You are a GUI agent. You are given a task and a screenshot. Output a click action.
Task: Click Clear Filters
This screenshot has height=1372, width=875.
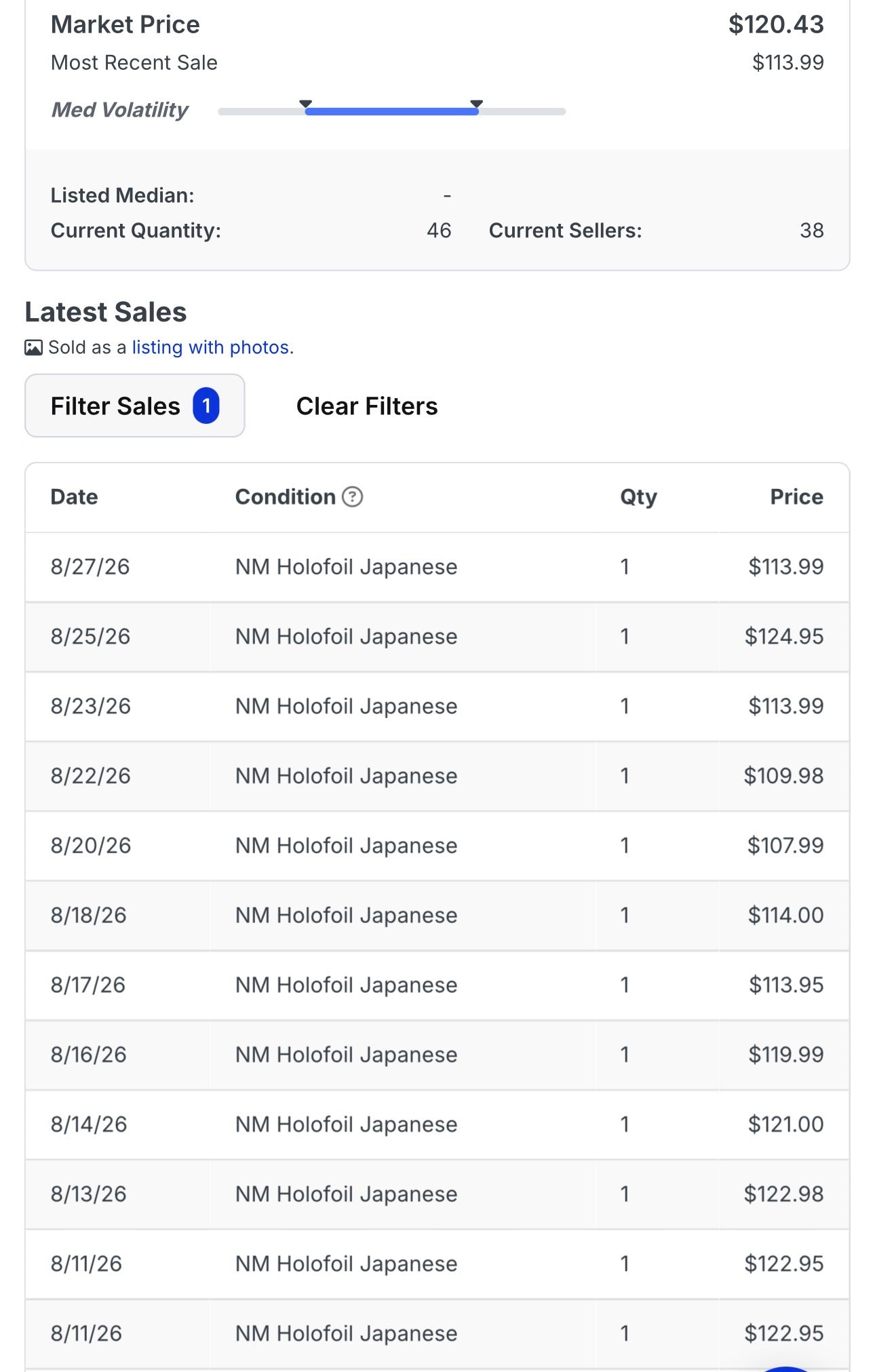367,406
